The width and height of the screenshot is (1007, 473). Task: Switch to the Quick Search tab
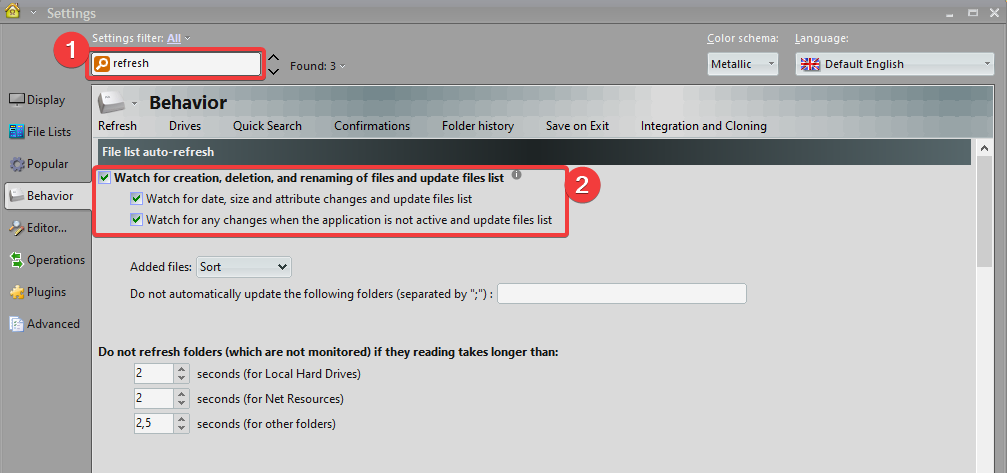pyautogui.click(x=267, y=126)
